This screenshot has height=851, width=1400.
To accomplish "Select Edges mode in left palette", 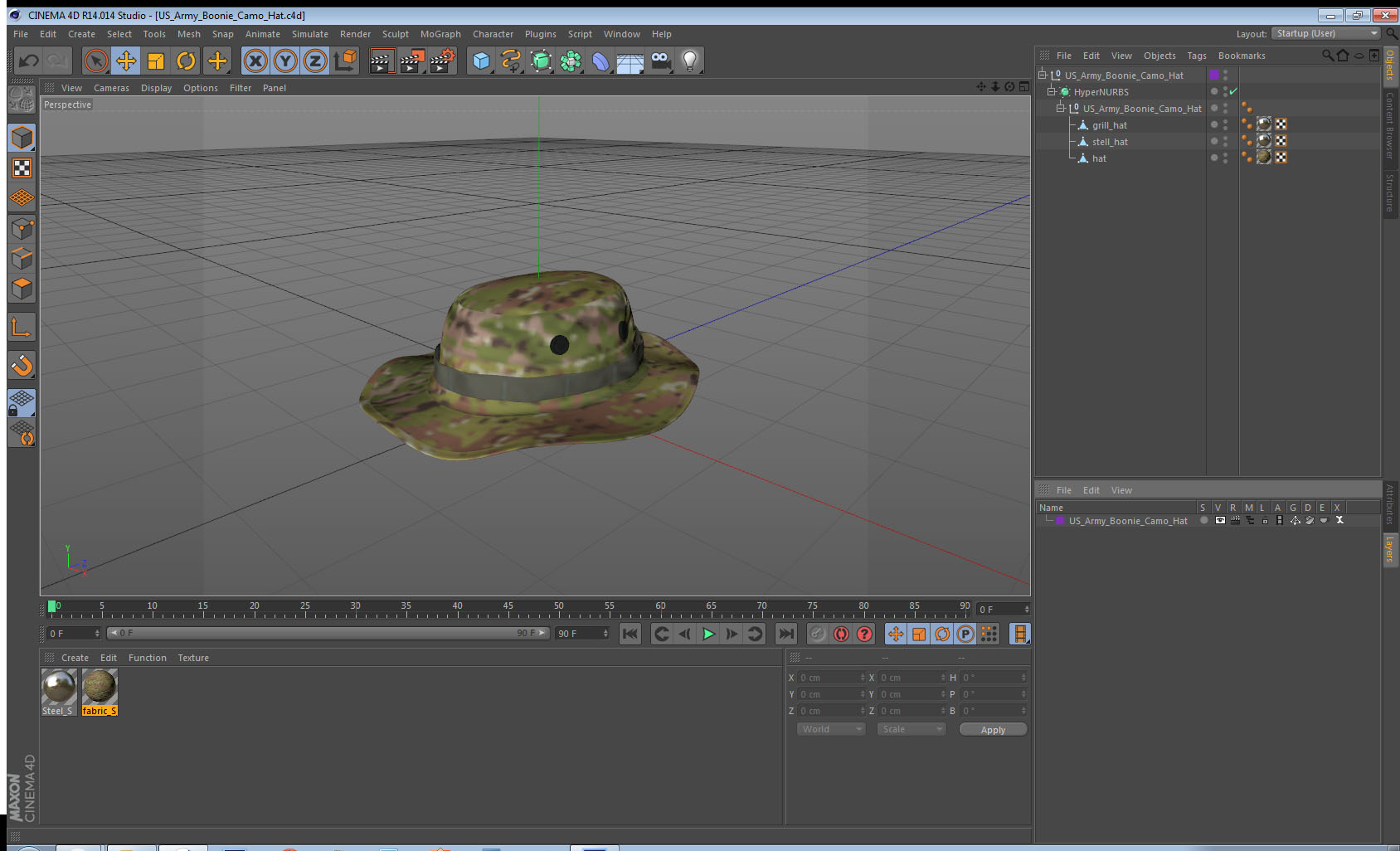I will tap(22, 258).
